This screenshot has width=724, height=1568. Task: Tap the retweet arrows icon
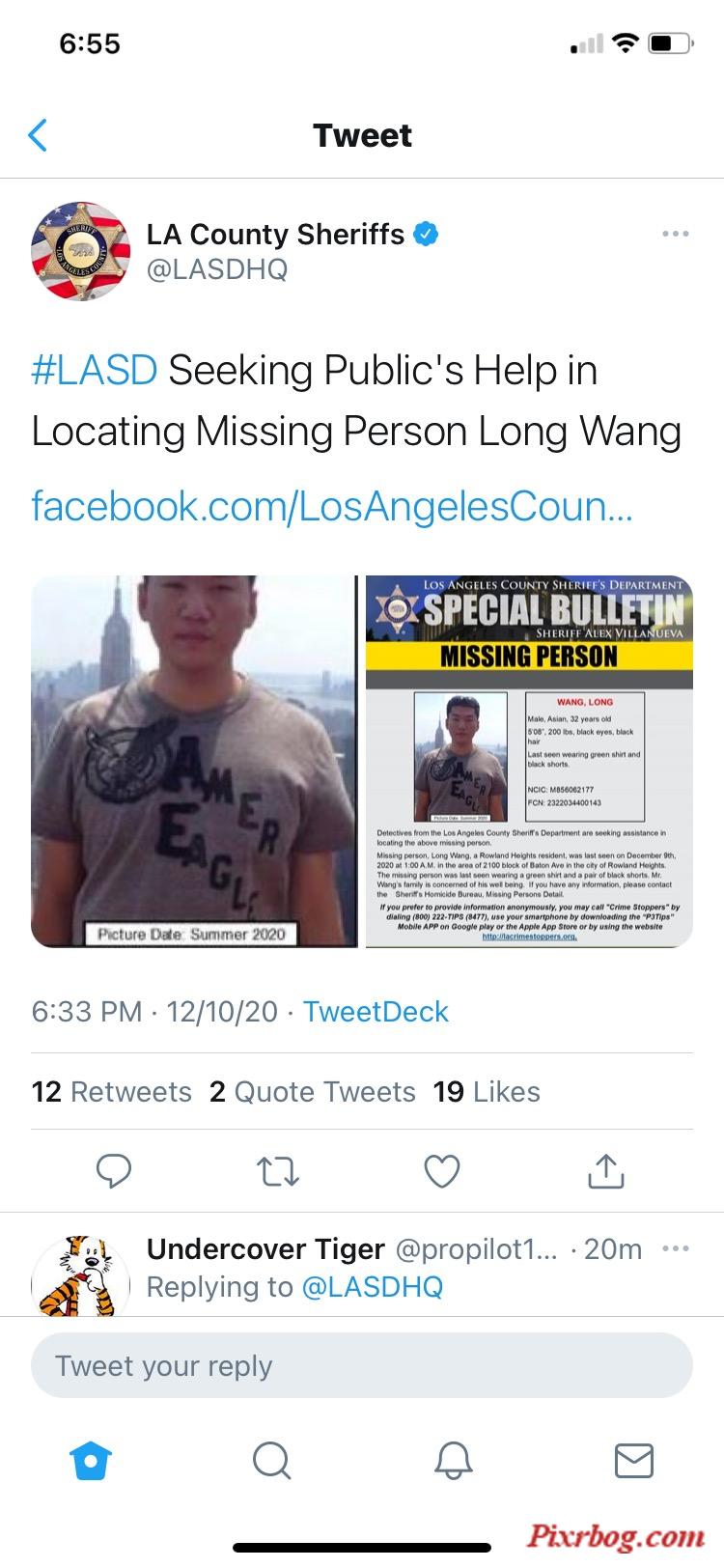coord(278,1171)
